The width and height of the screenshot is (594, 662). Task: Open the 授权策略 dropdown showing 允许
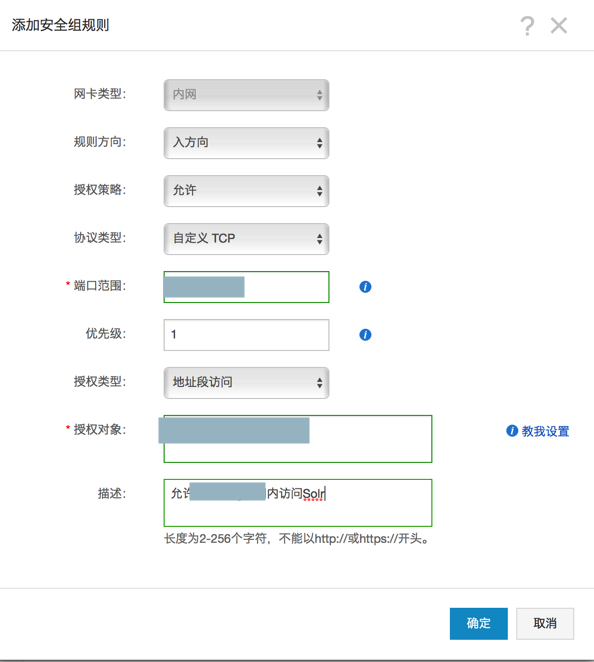246,191
